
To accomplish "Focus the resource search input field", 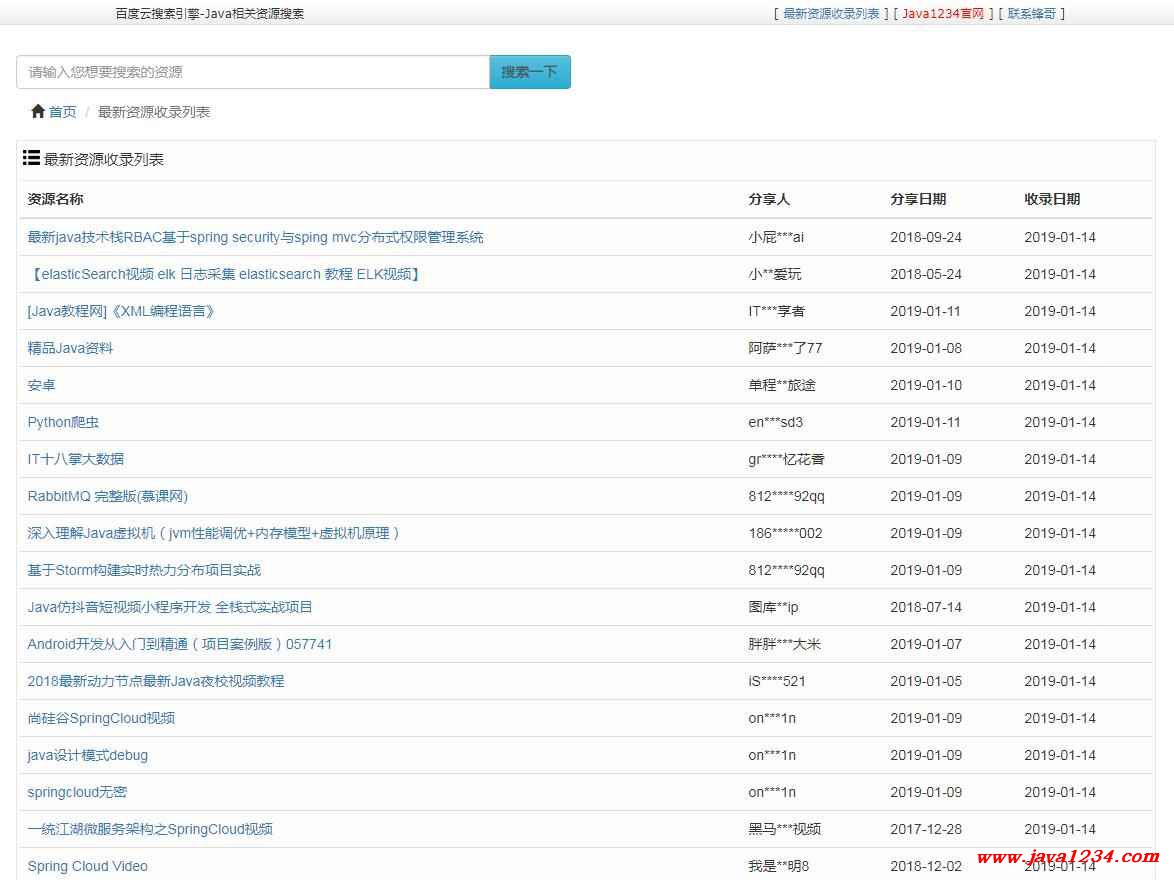I will coord(253,72).
